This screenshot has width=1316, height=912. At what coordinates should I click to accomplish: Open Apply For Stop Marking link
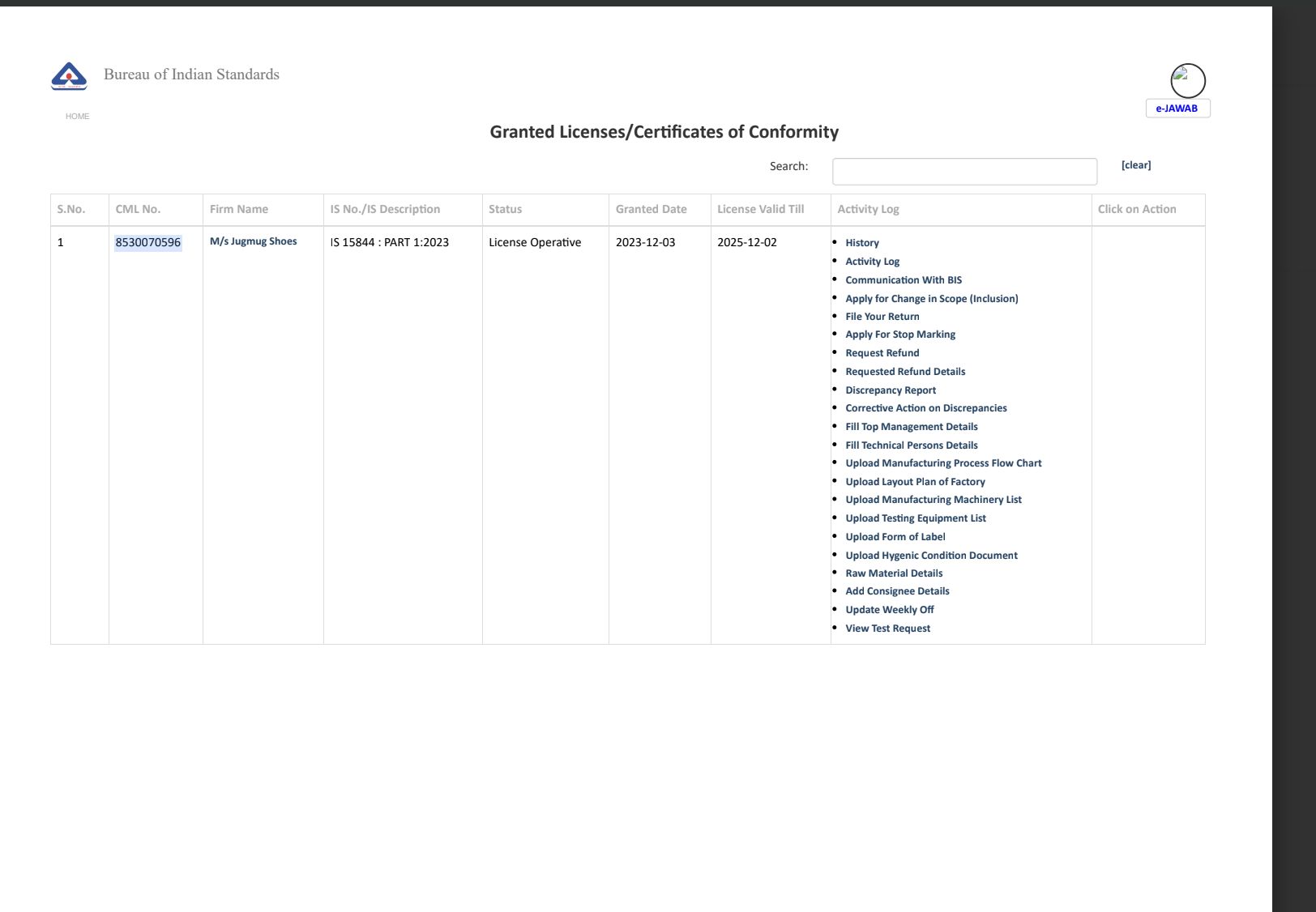[900, 335]
